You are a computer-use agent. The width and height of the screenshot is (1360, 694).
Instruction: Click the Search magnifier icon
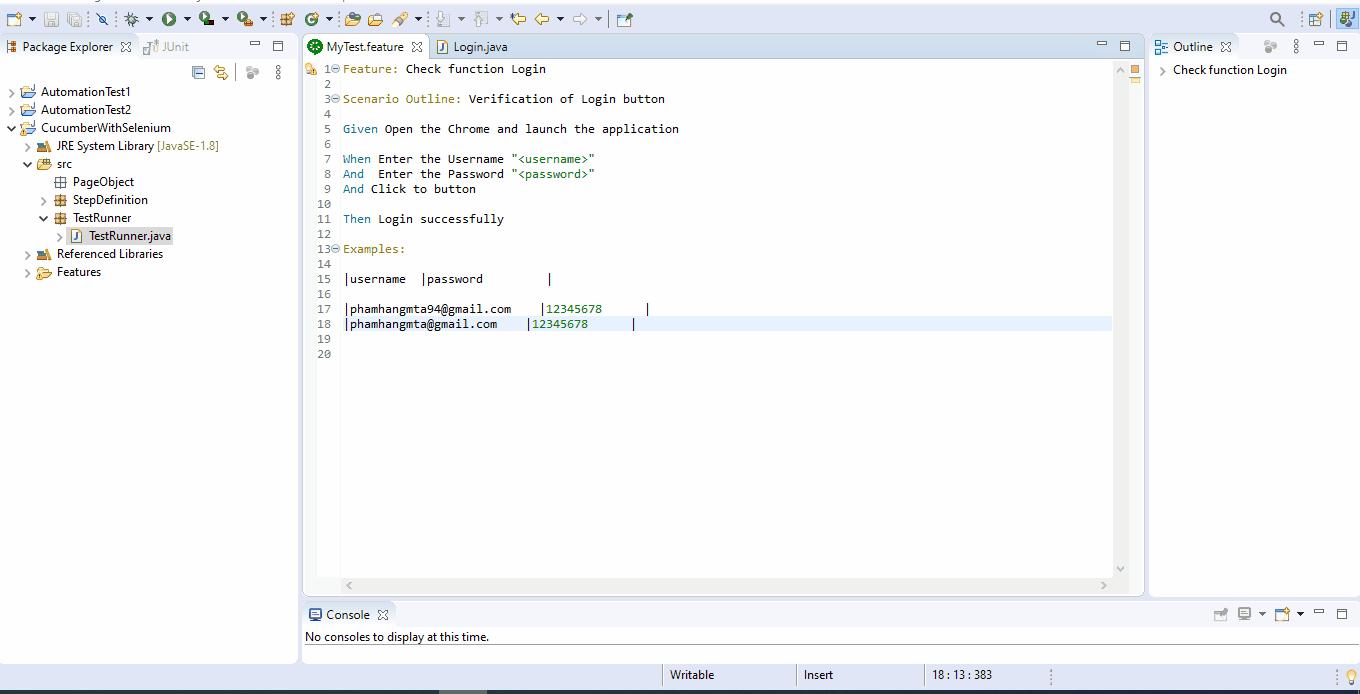click(1277, 19)
